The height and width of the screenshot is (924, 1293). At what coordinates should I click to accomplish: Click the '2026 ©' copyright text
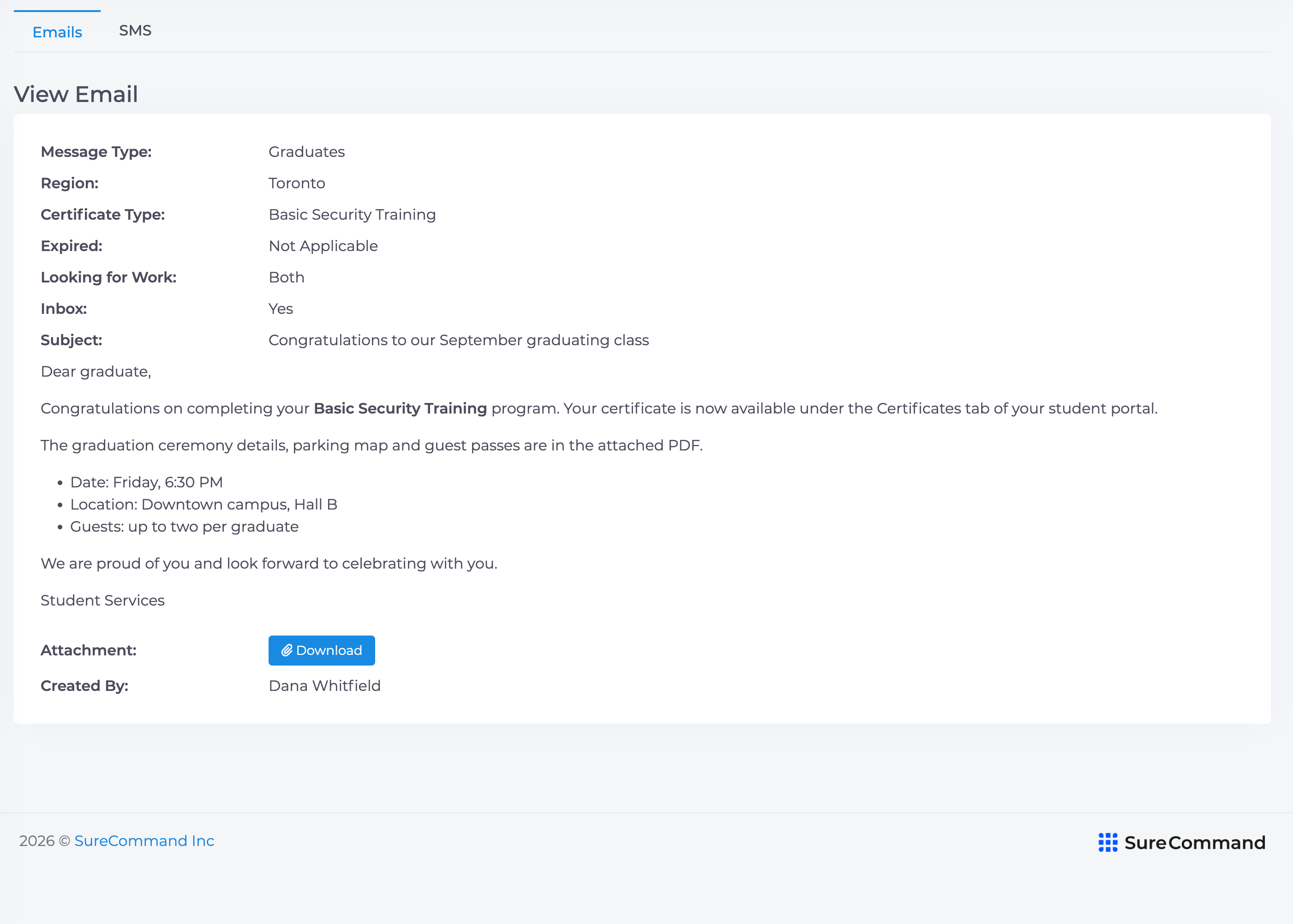[x=44, y=841]
